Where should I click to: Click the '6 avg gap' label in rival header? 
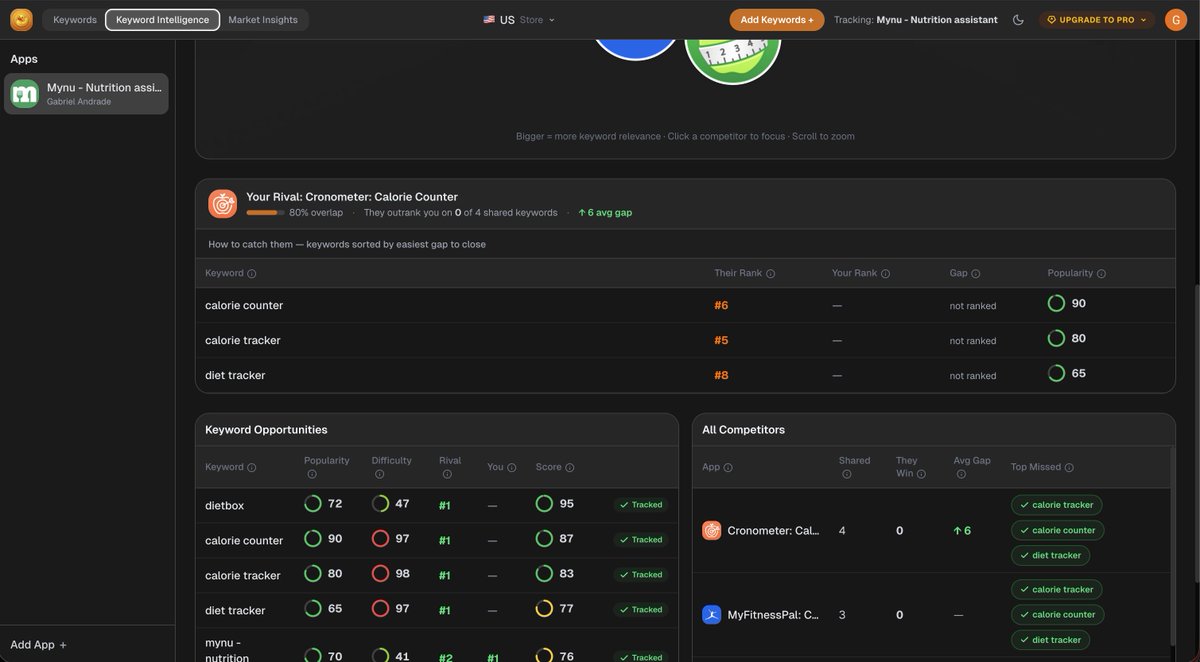[x=605, y=213]
